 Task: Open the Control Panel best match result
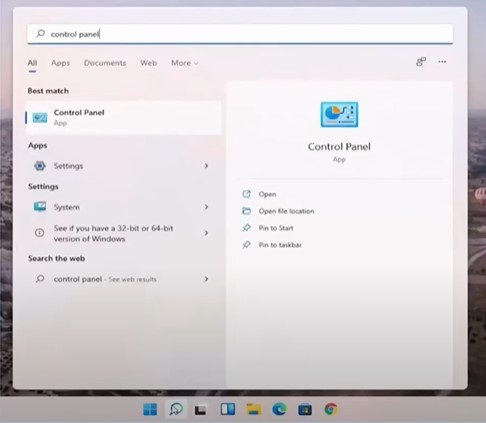coord(123,117)
